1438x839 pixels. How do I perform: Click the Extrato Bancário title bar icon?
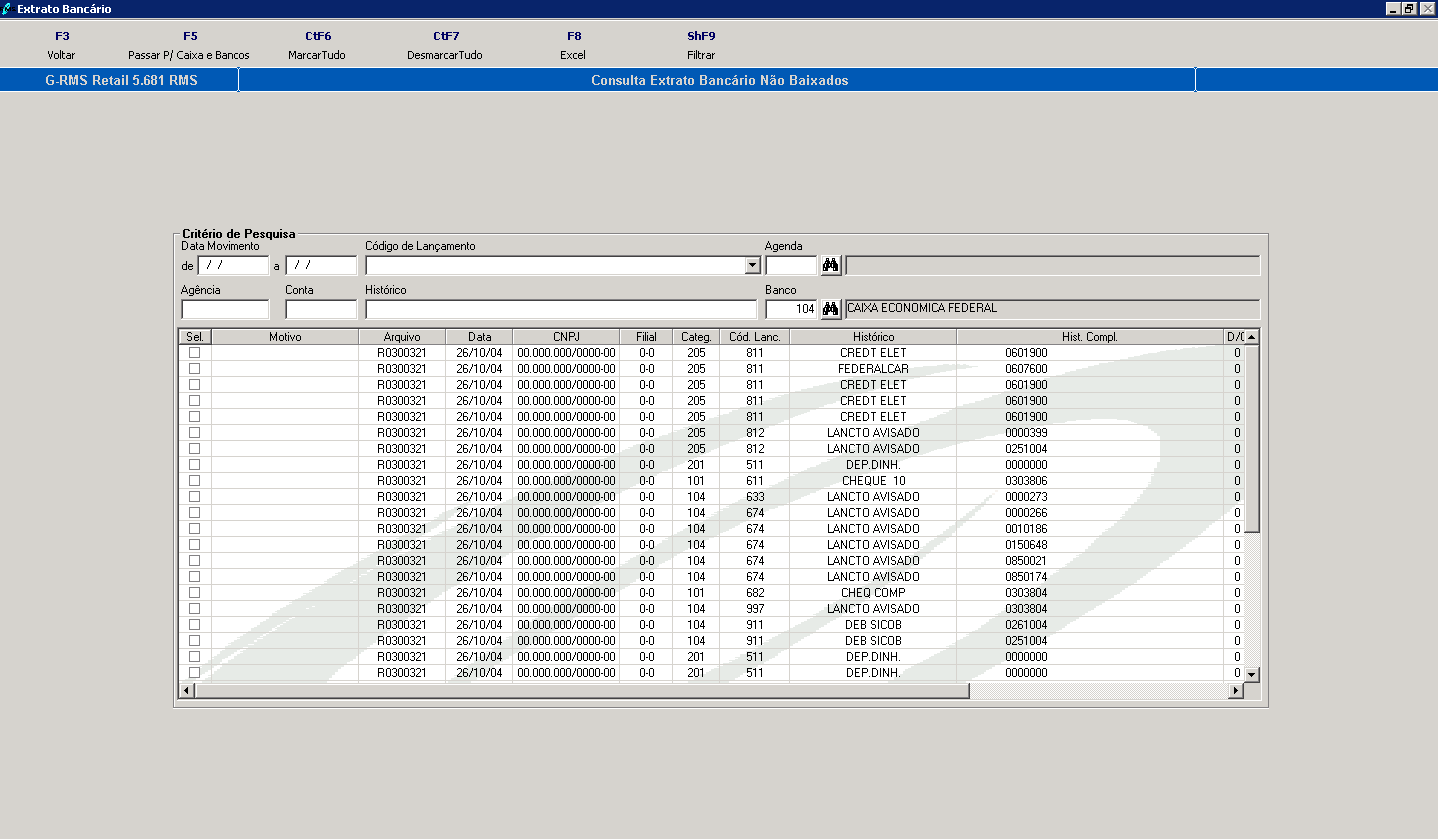pyautogui.click(x=8, y=8)
